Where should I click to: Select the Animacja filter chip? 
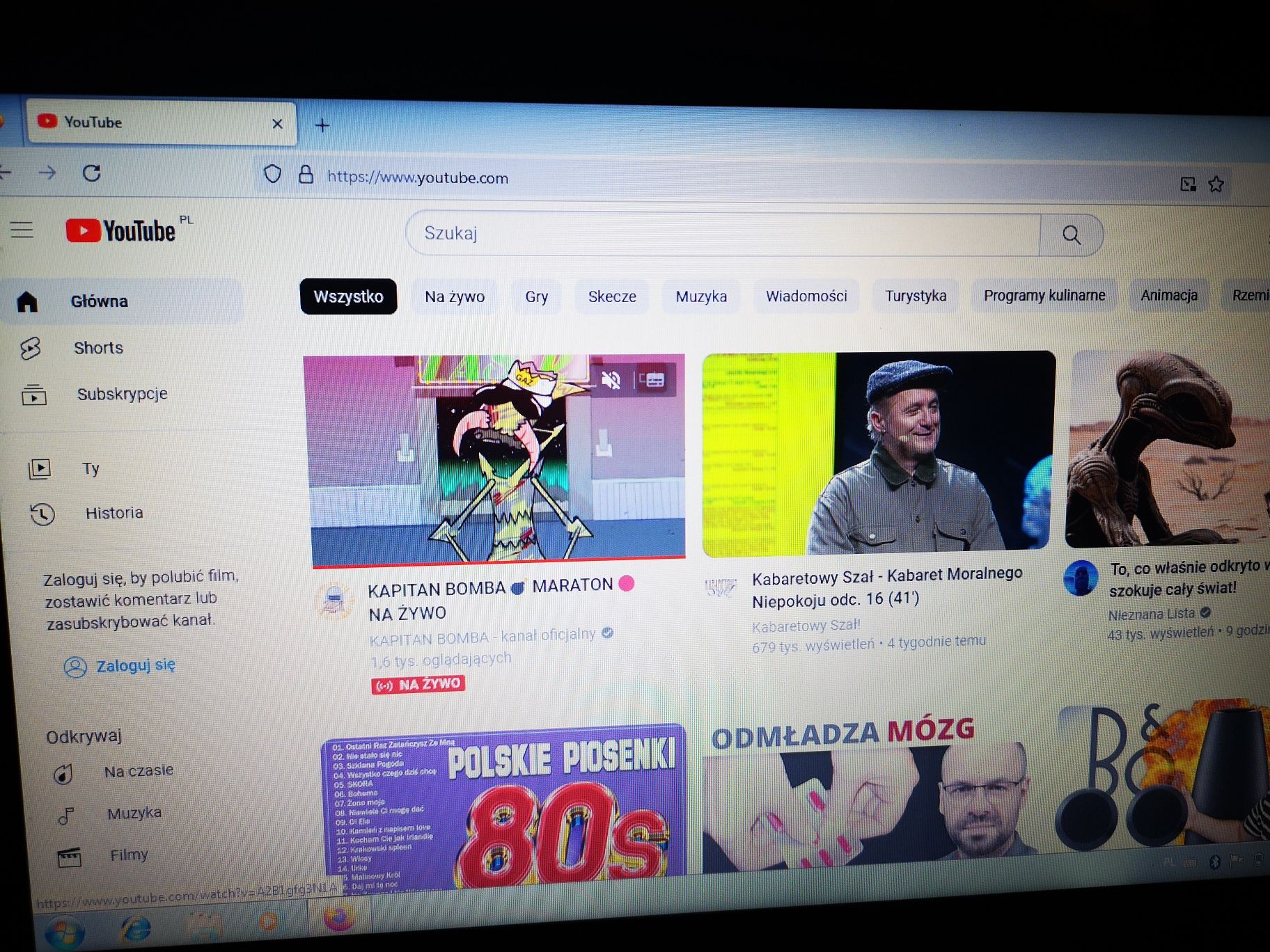pos(1169,295)
